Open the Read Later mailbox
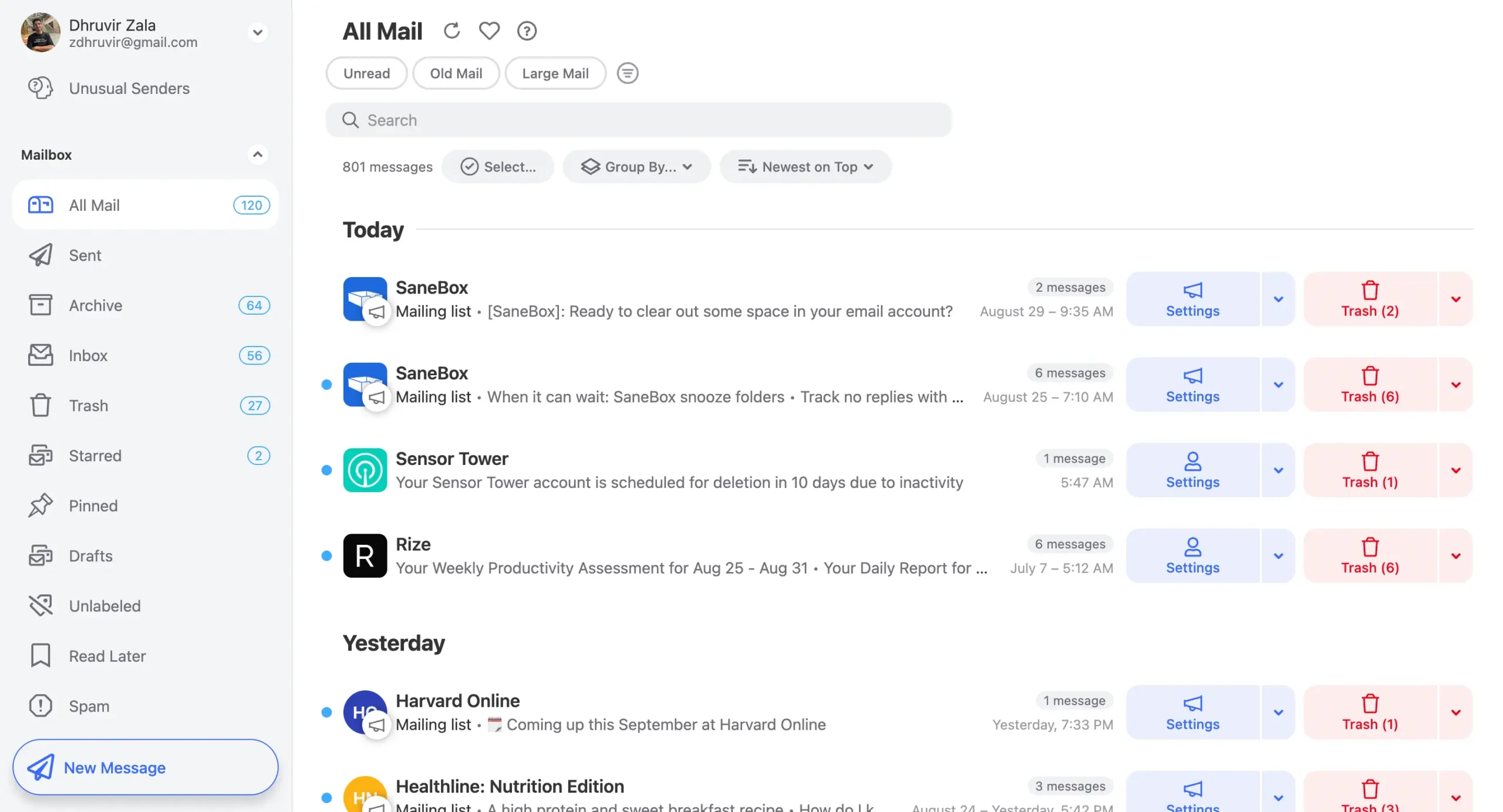 [x=145, y=655]
